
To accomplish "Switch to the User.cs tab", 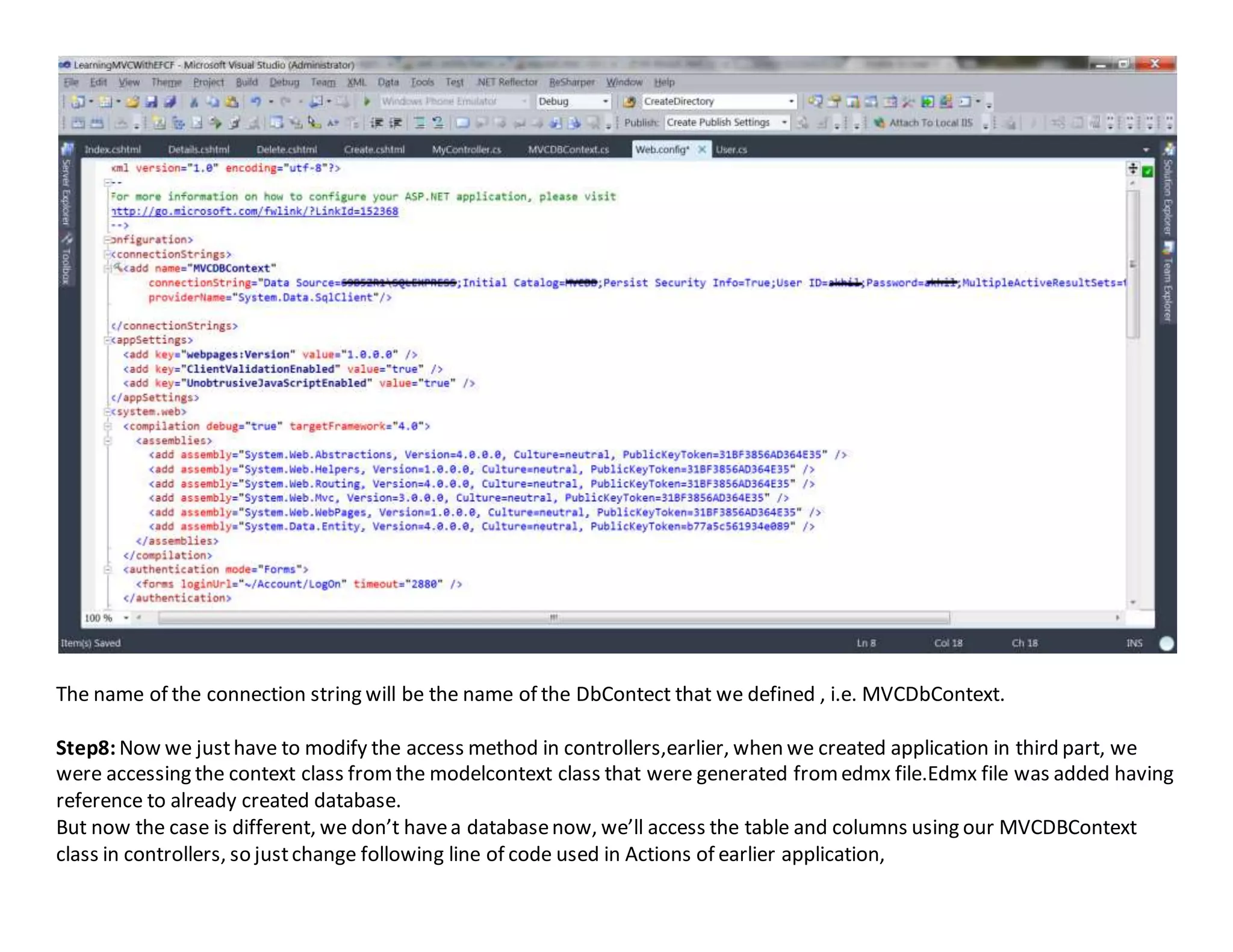I will click(731, 150).
